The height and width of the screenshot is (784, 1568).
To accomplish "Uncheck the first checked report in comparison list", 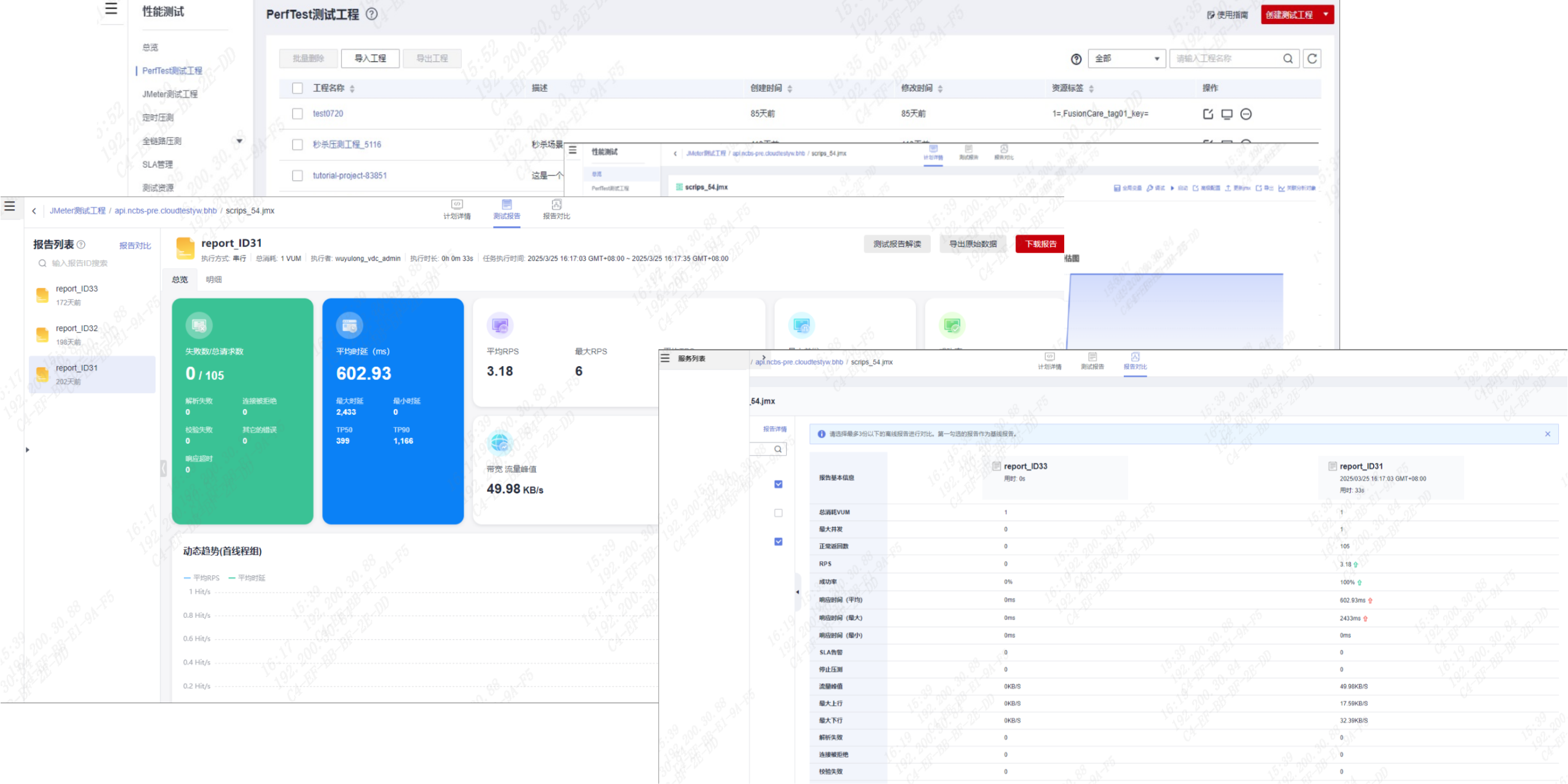I will pos(778,485).
